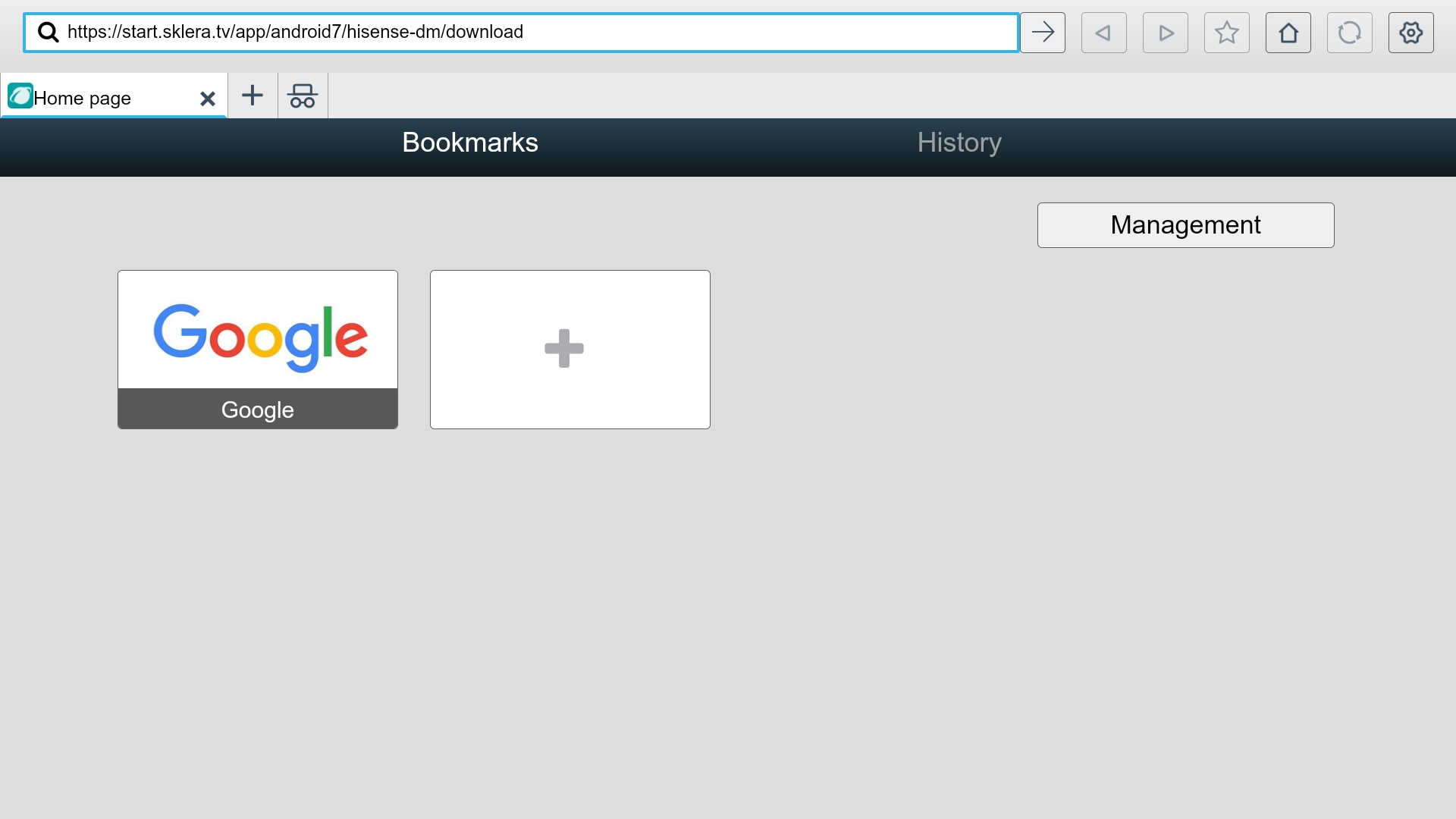Viewport: 1456px width, 819px height.
Task: Click the back navigation arrow
Action: pyautogui.click(x=1103, y=33)
